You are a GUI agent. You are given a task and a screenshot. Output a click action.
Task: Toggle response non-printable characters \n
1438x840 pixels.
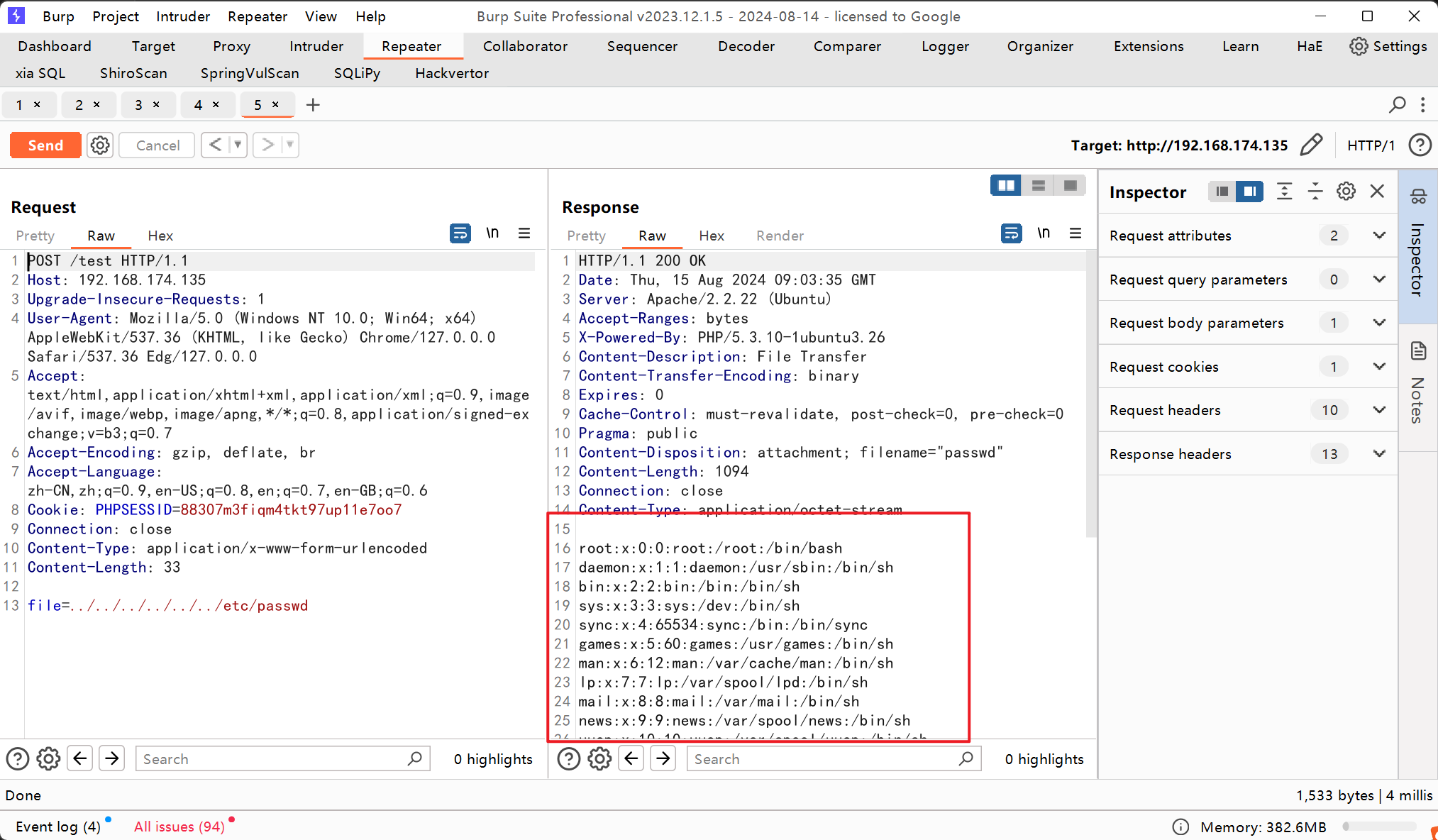point(1044,233)
